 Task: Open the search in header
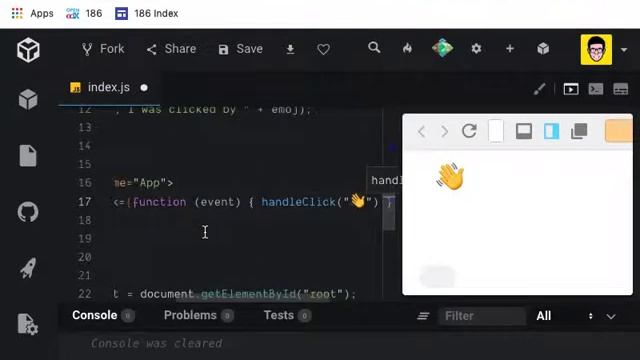(374, 48)
